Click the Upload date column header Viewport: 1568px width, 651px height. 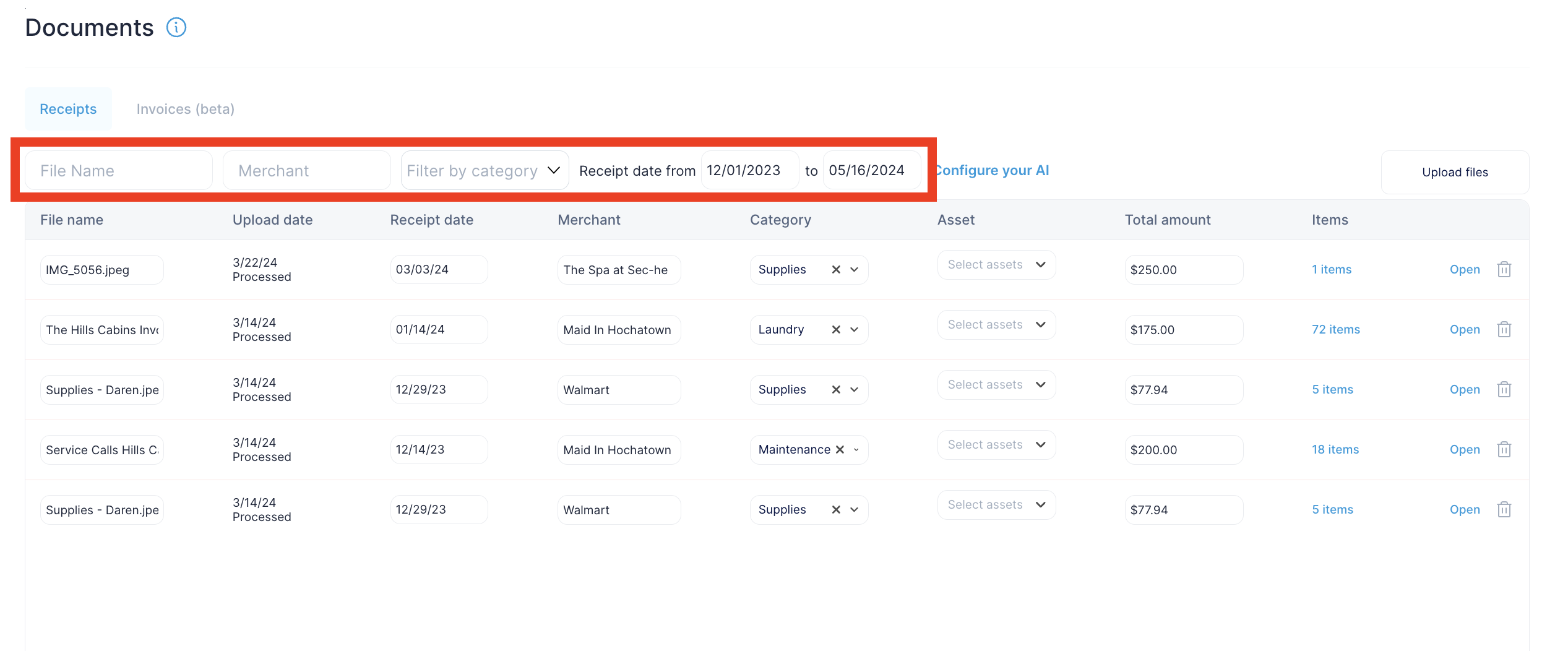(272, 220)
